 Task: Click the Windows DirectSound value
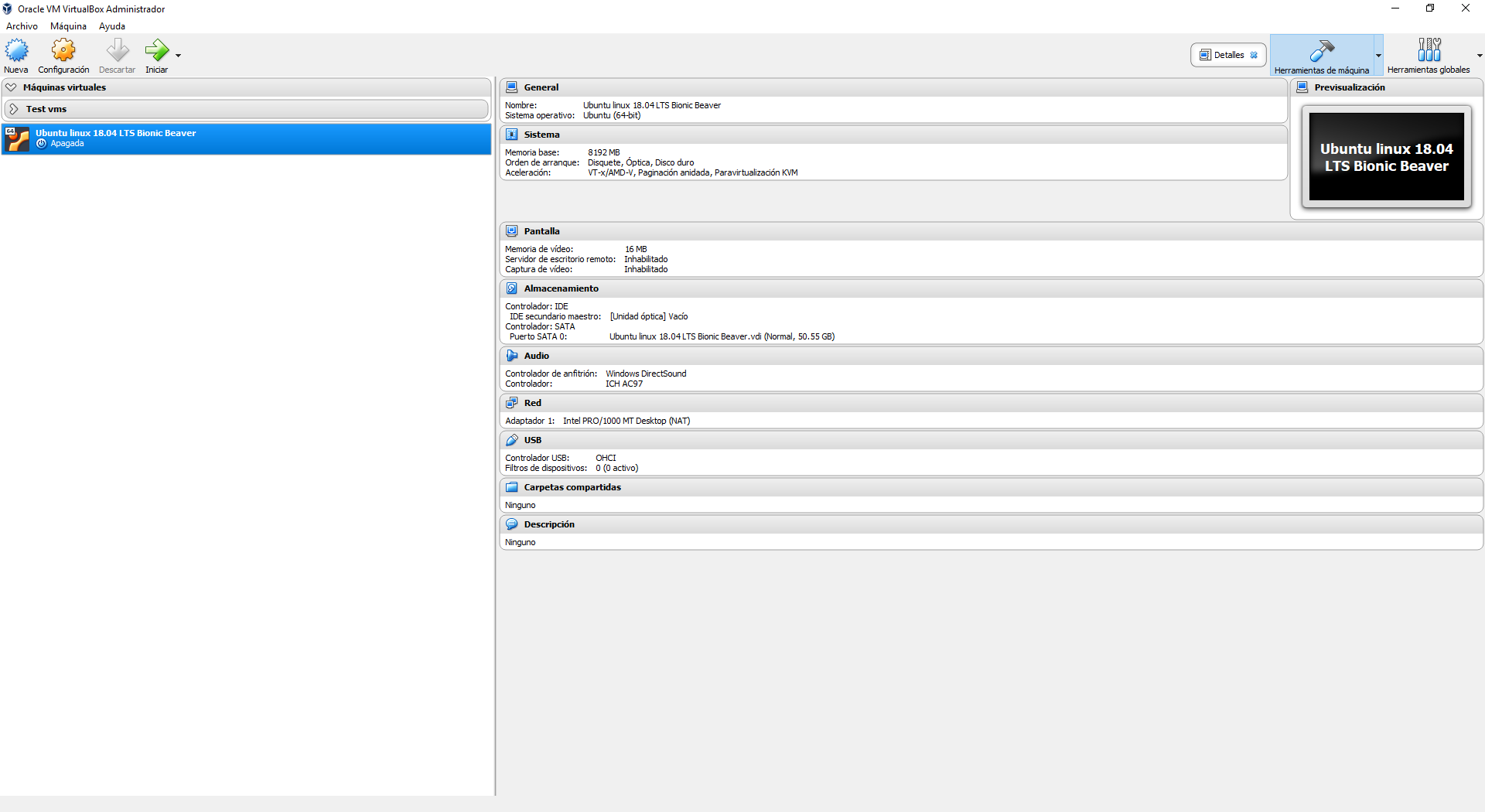646,374
